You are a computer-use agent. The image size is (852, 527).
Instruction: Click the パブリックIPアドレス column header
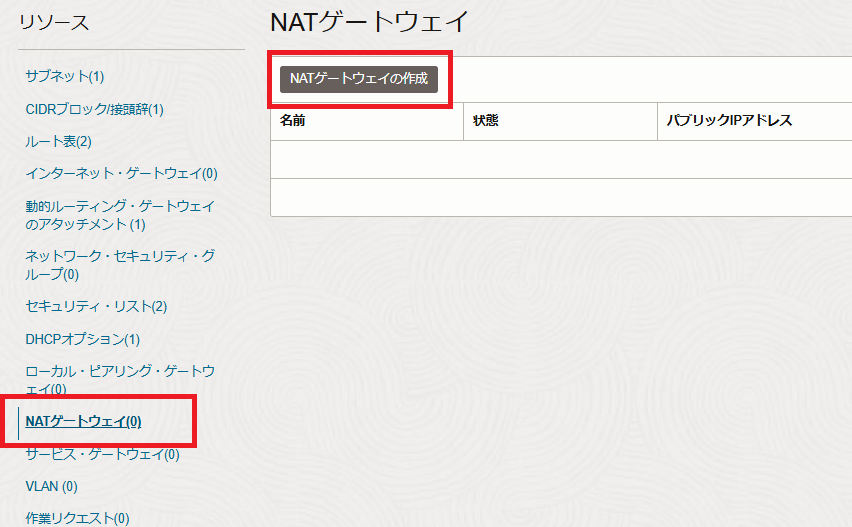tap(729, 121)
